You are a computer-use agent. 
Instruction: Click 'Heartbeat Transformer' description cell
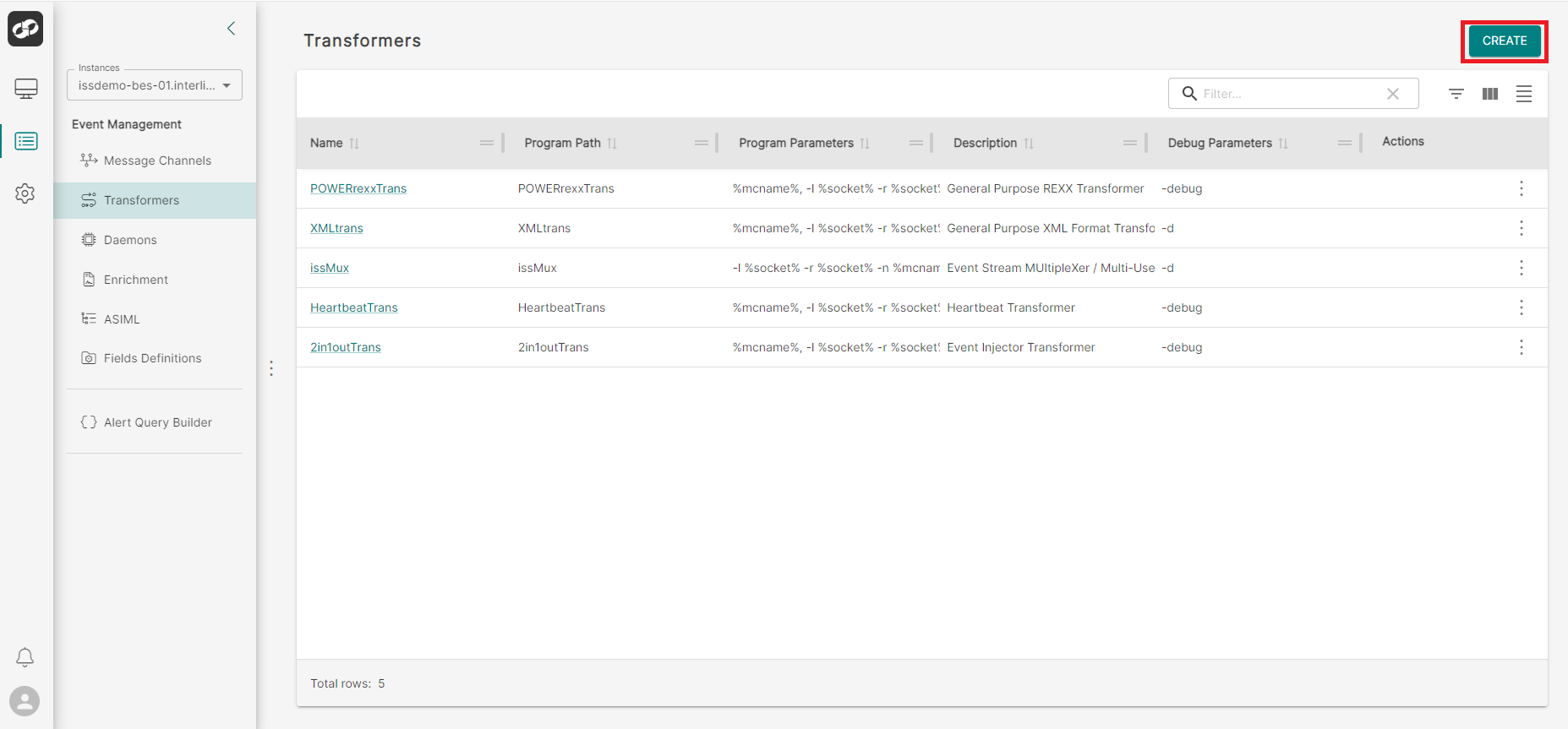1011,307
